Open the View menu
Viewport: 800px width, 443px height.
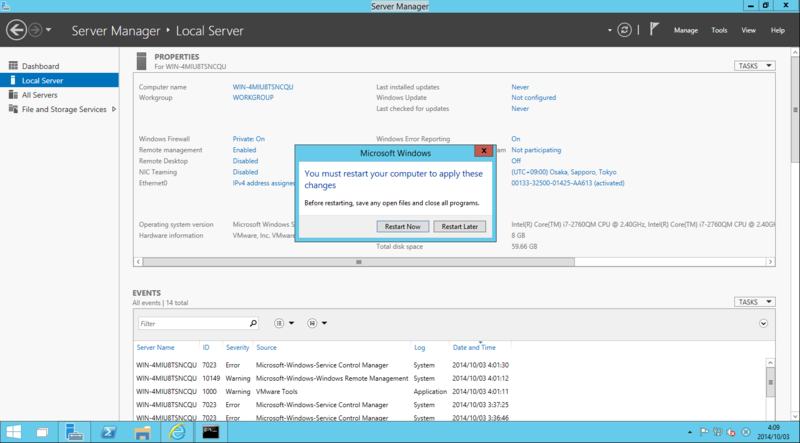point(748,31)
